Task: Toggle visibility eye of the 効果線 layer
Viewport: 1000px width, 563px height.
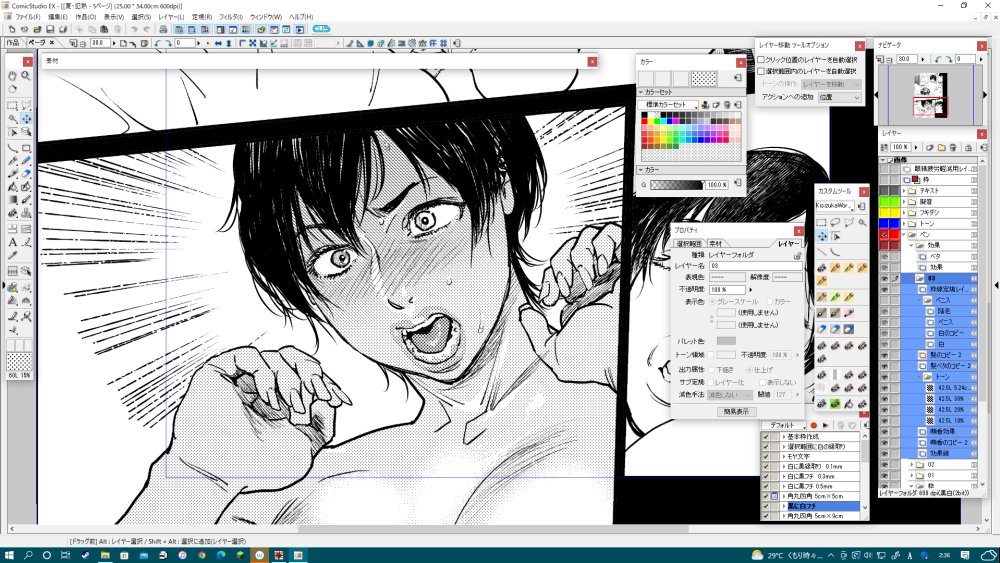Action: point(885,453)
